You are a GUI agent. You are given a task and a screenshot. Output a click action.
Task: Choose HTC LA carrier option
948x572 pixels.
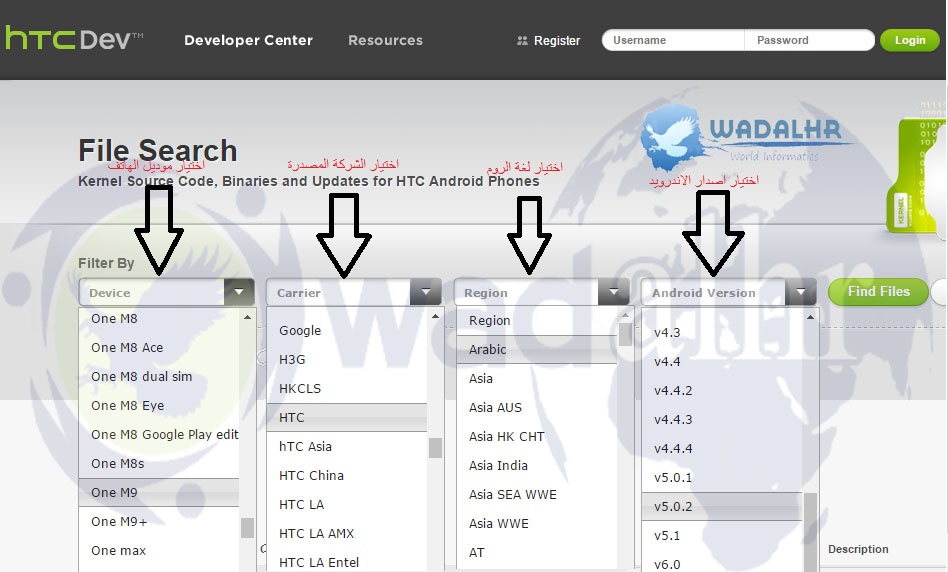(x=347, y=505)
